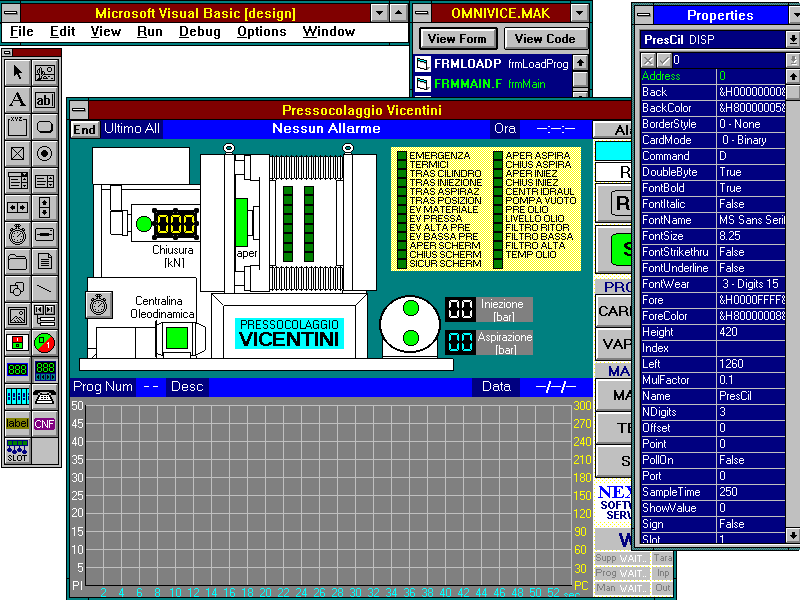Select the Frame tool in the toolbox
The image size is (800, 600).
17,127
